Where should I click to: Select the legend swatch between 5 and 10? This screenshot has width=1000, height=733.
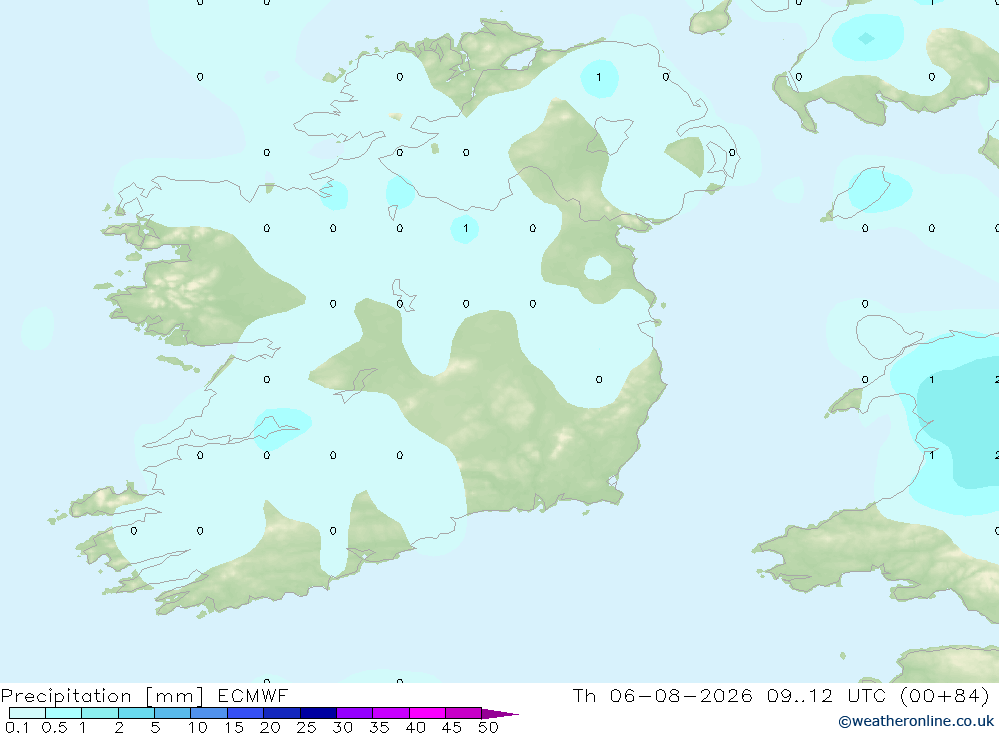173,713
